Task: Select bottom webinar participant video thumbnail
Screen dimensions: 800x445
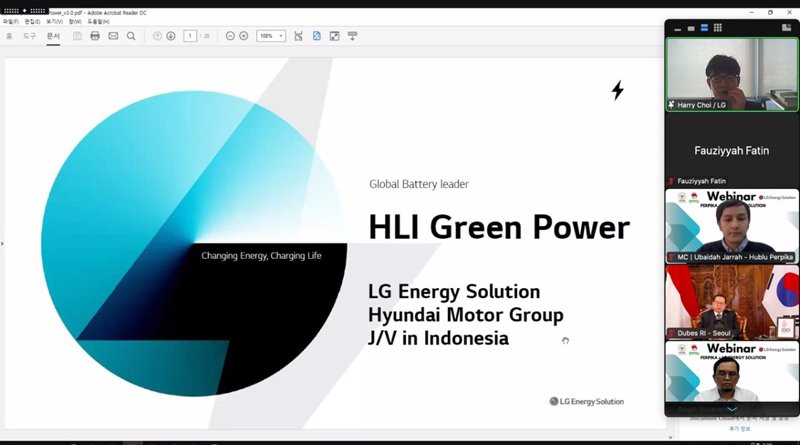Action: coord(732,372)
